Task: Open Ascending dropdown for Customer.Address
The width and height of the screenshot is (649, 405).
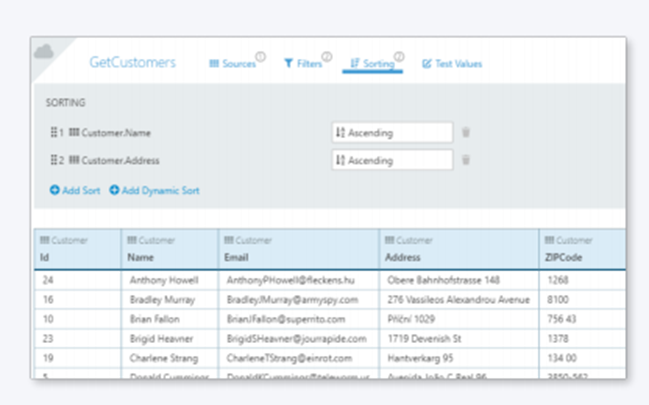Action: pos(392,160)
